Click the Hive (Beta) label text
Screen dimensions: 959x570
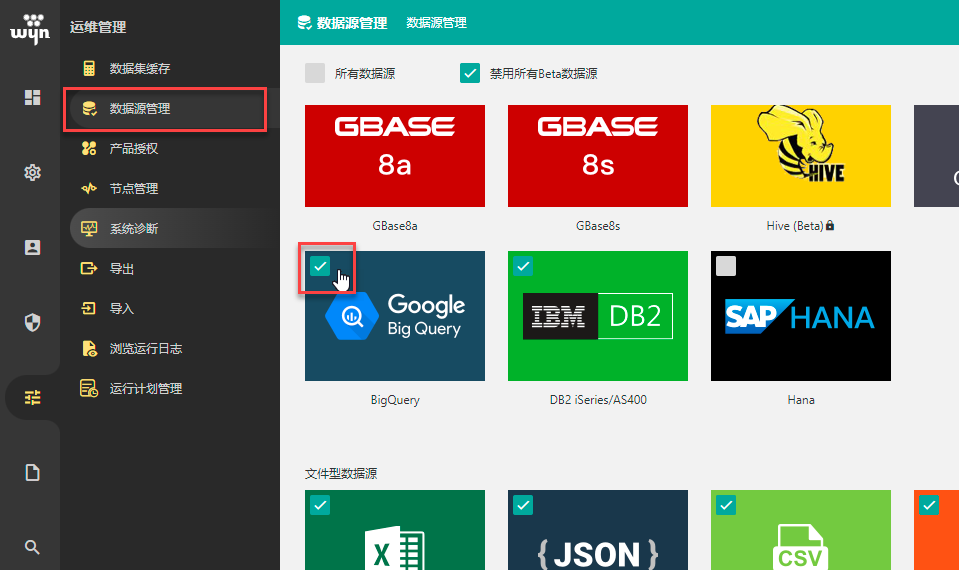[x=794, y=226]
